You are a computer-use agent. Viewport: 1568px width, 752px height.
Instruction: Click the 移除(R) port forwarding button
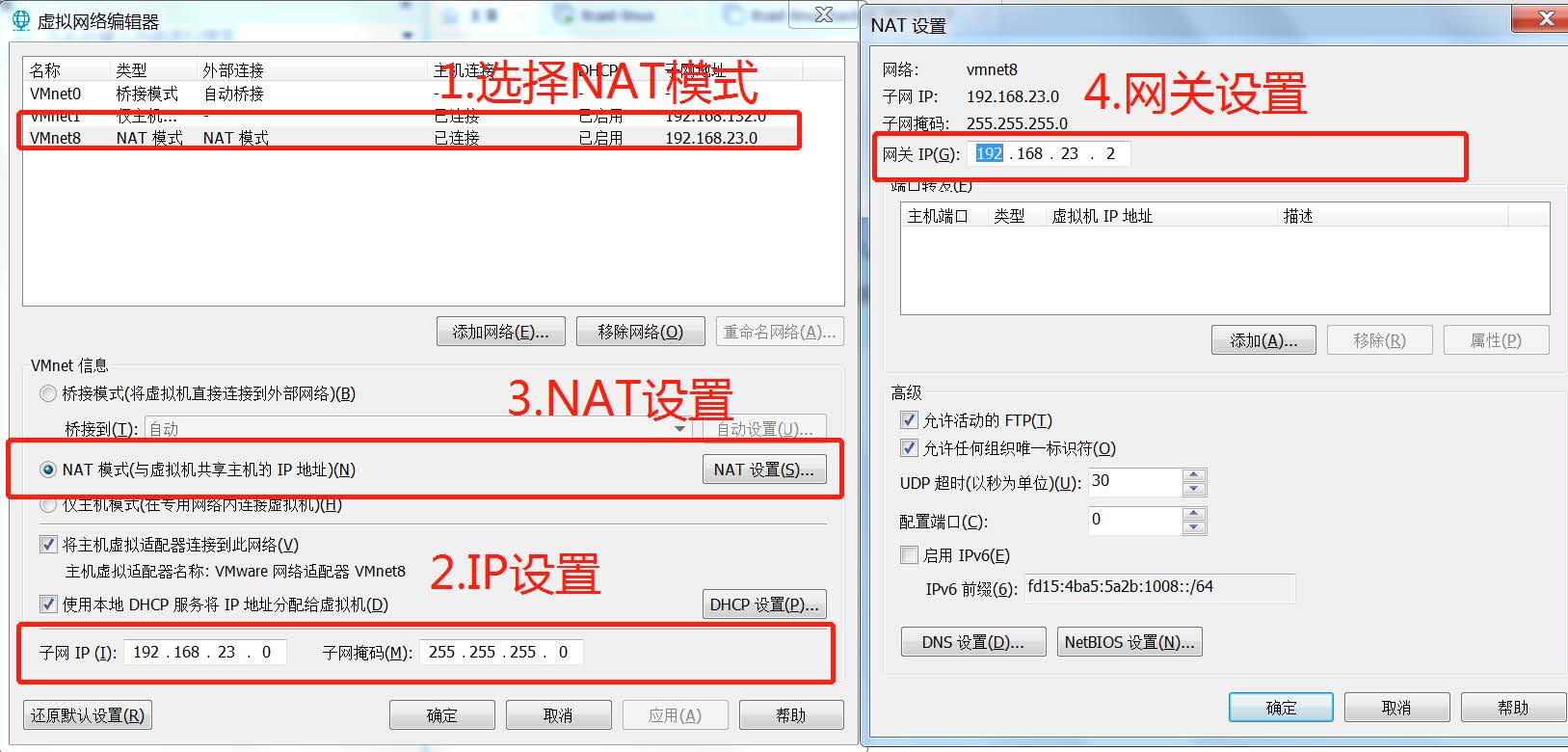pos(1379,340)
